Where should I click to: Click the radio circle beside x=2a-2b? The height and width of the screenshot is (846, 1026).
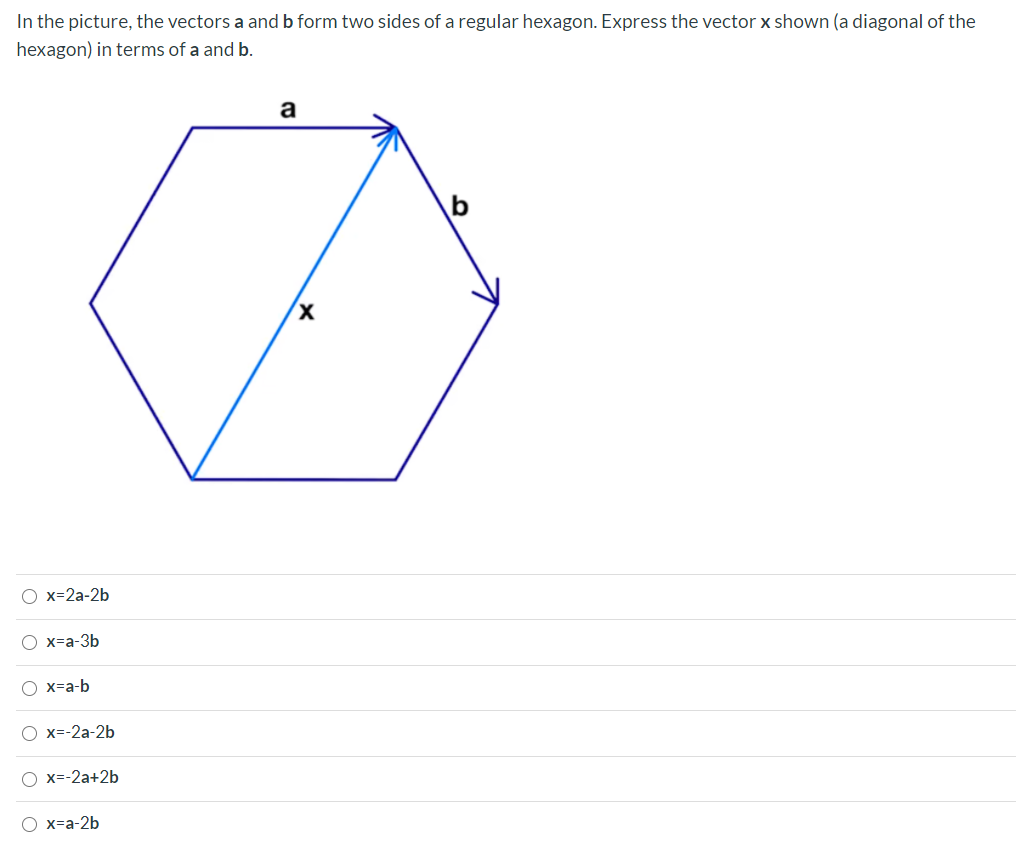pos(30,596)
